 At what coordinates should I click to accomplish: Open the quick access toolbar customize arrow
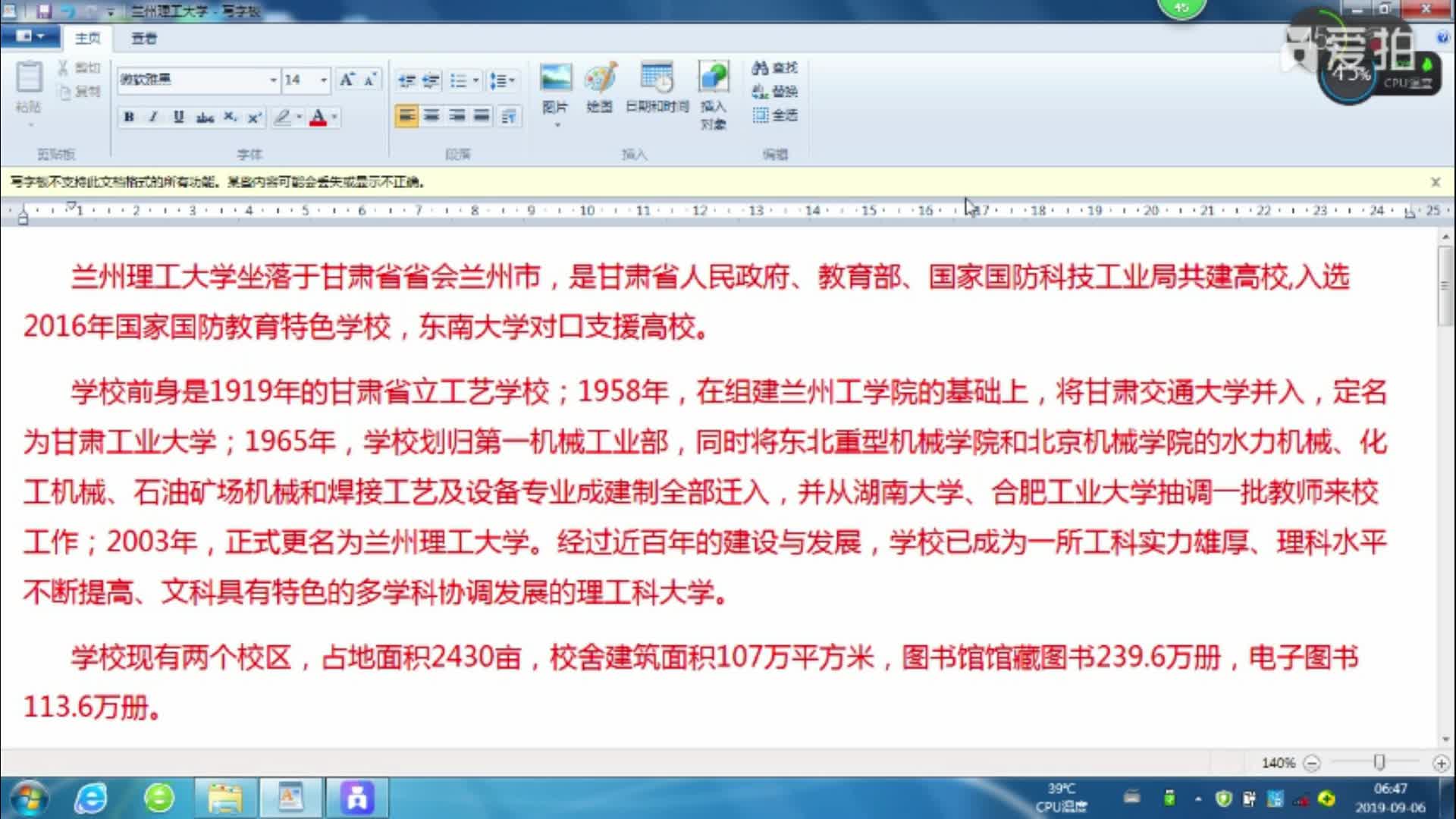coord(111,11)
